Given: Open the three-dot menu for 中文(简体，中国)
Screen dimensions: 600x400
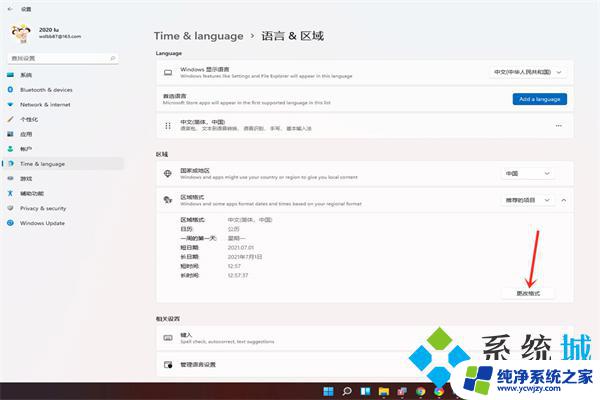Looking at the screenshot, I should tap(558, 125).
